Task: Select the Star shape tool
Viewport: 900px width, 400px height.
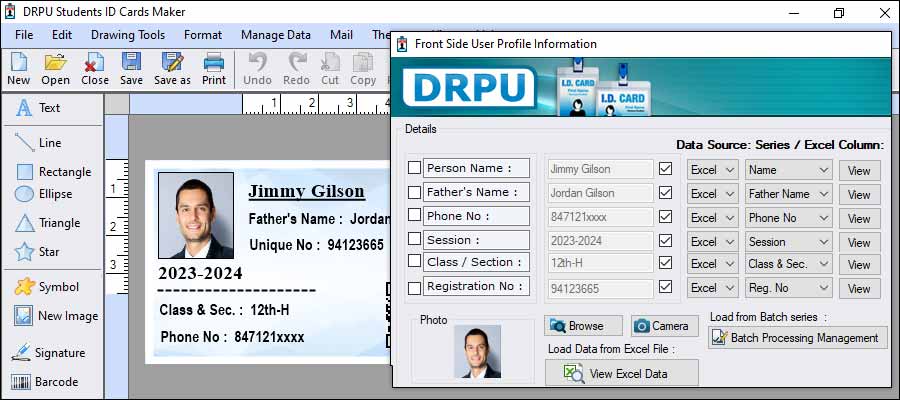Action: 37,251
